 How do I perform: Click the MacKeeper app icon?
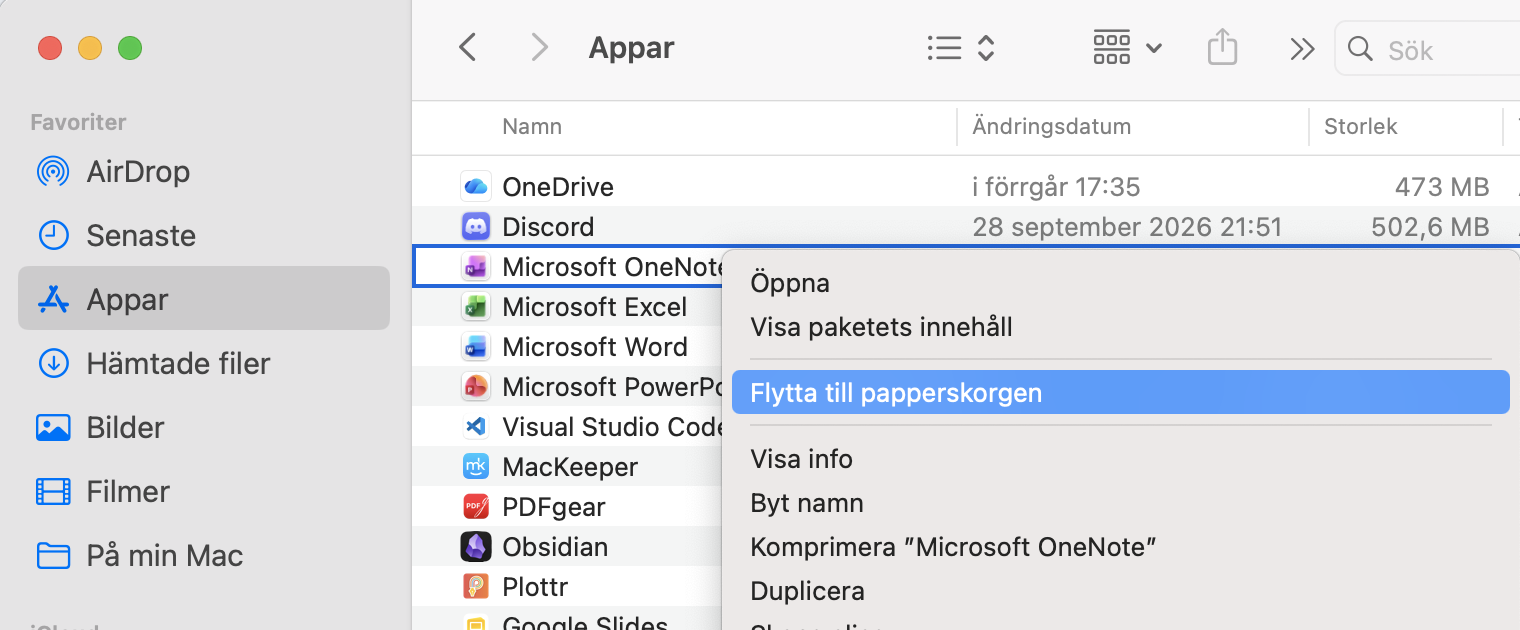(x=475, y=467)
